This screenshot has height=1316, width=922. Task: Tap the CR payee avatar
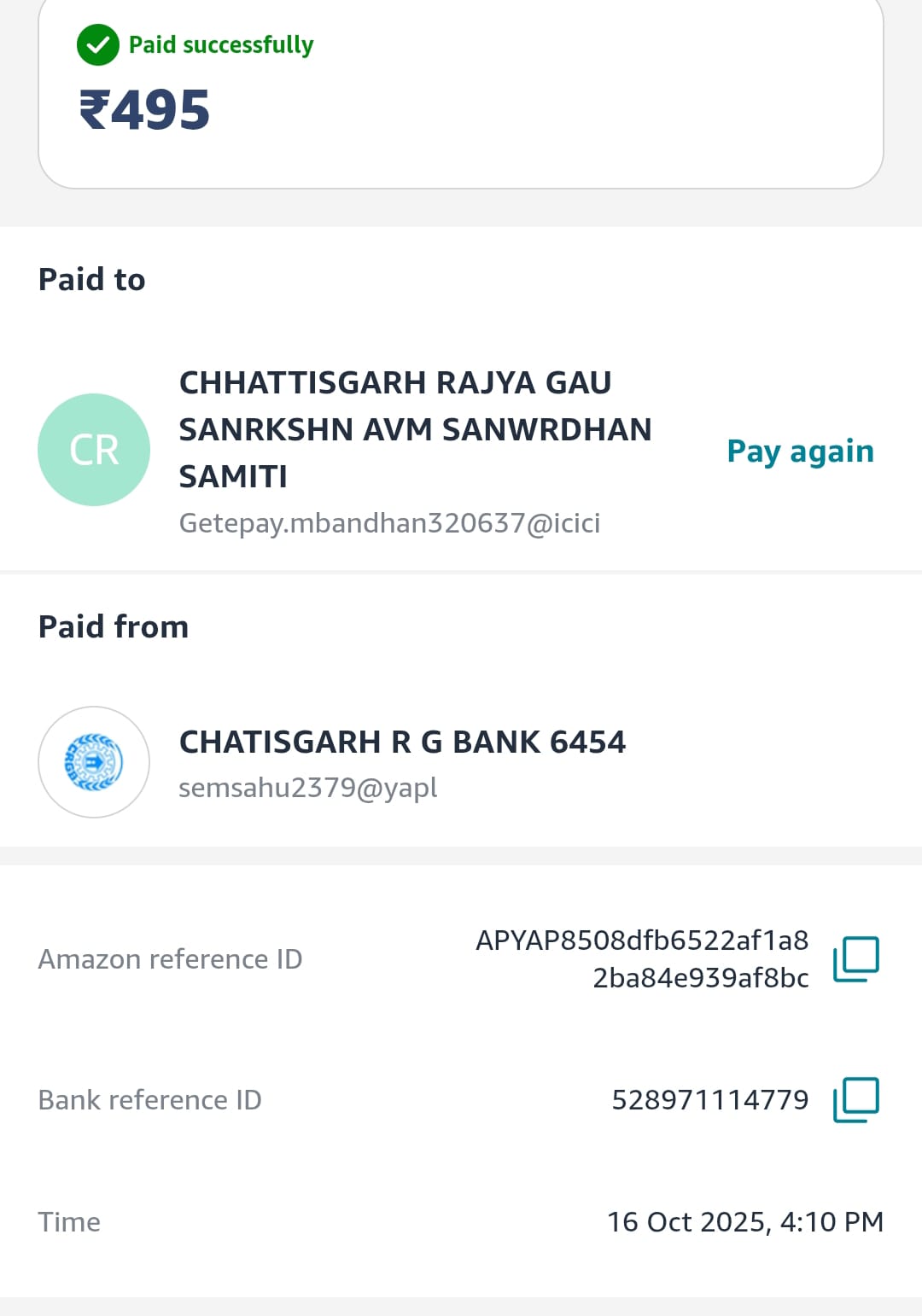pos(94,450)
